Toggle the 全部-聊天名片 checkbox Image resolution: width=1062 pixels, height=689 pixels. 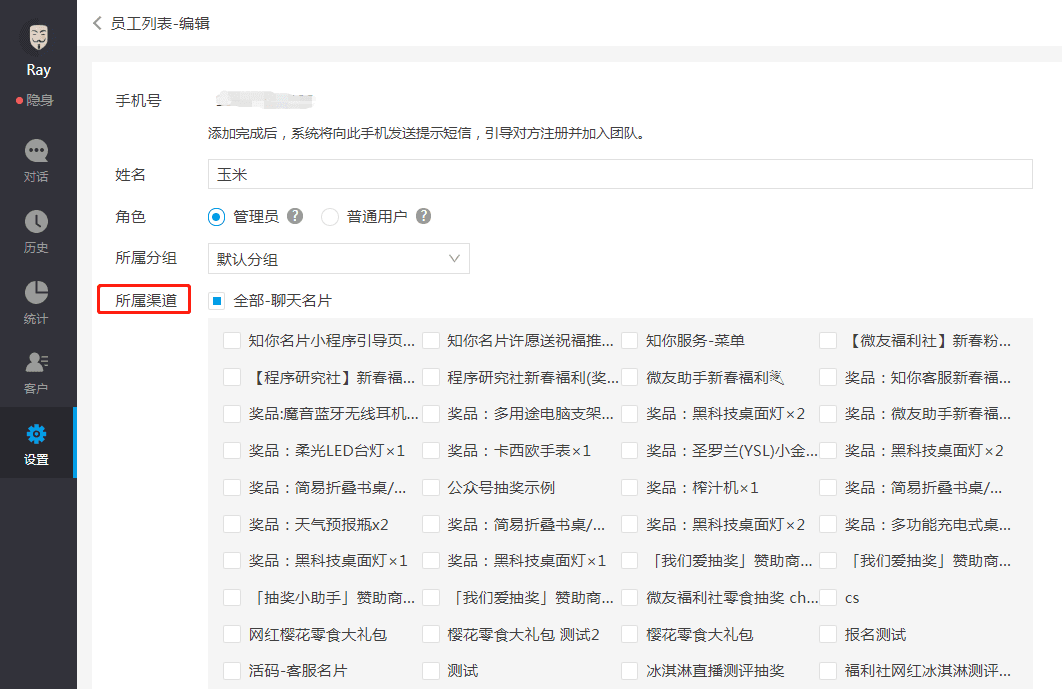[217, 301]
